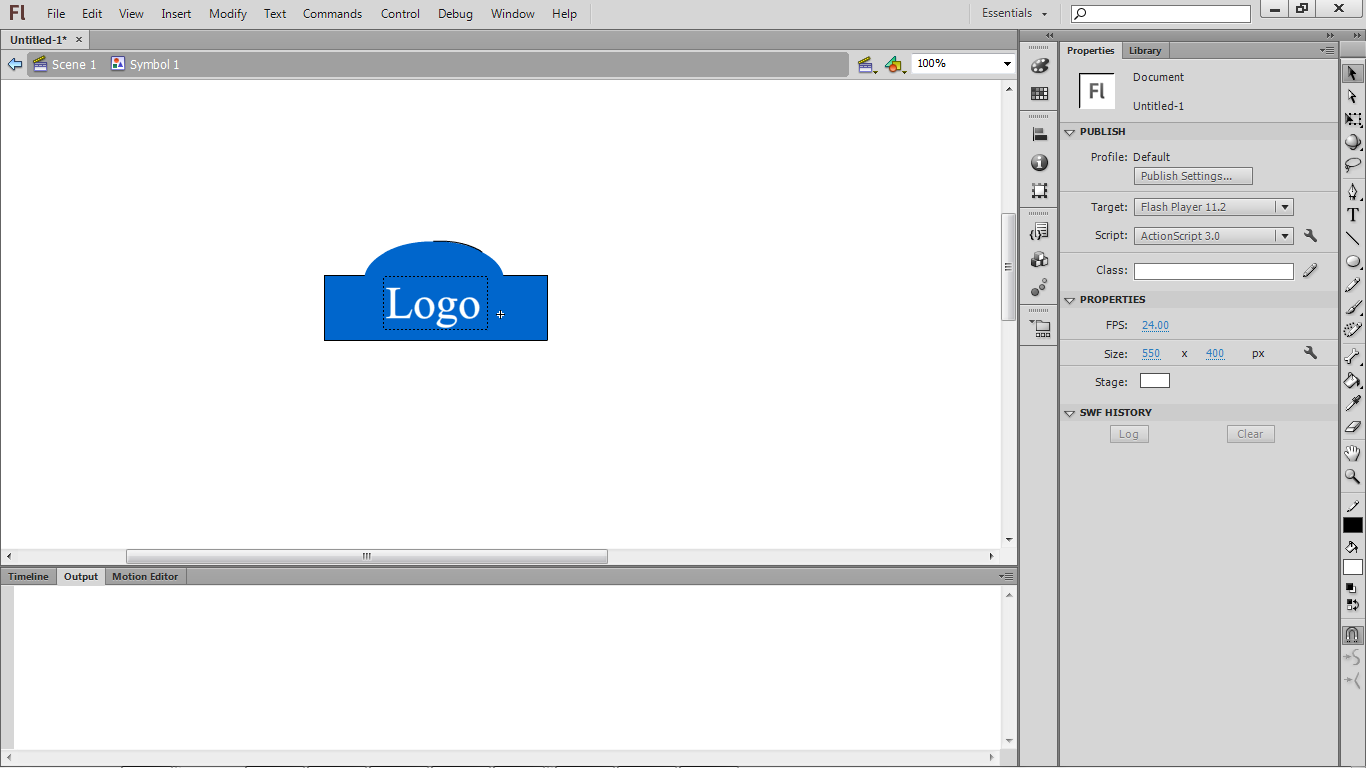Select the Lasso tool

(x=1352, y=165)
